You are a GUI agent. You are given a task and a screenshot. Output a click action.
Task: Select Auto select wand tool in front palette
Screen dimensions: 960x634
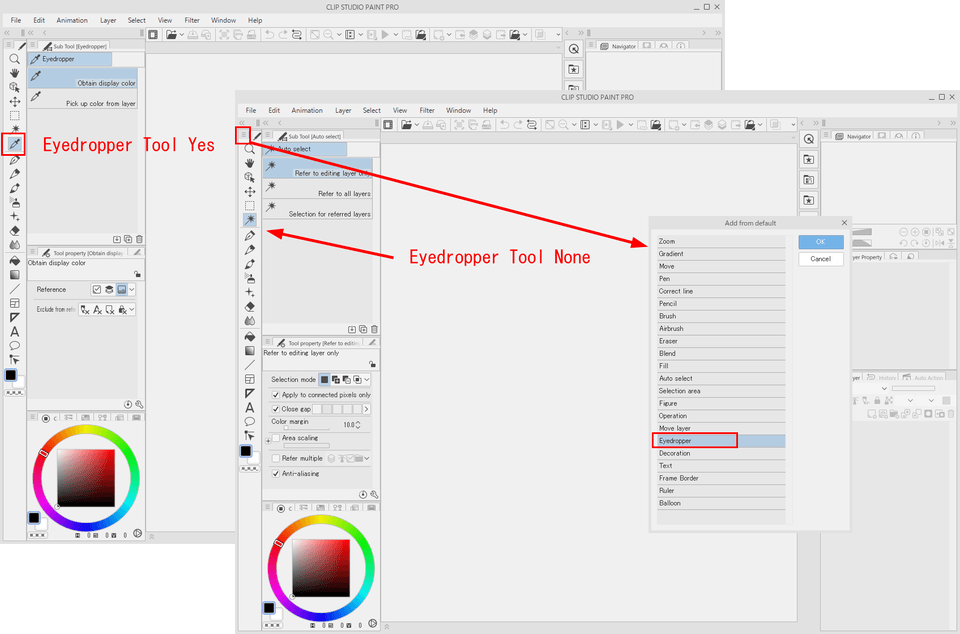[249, 220]
